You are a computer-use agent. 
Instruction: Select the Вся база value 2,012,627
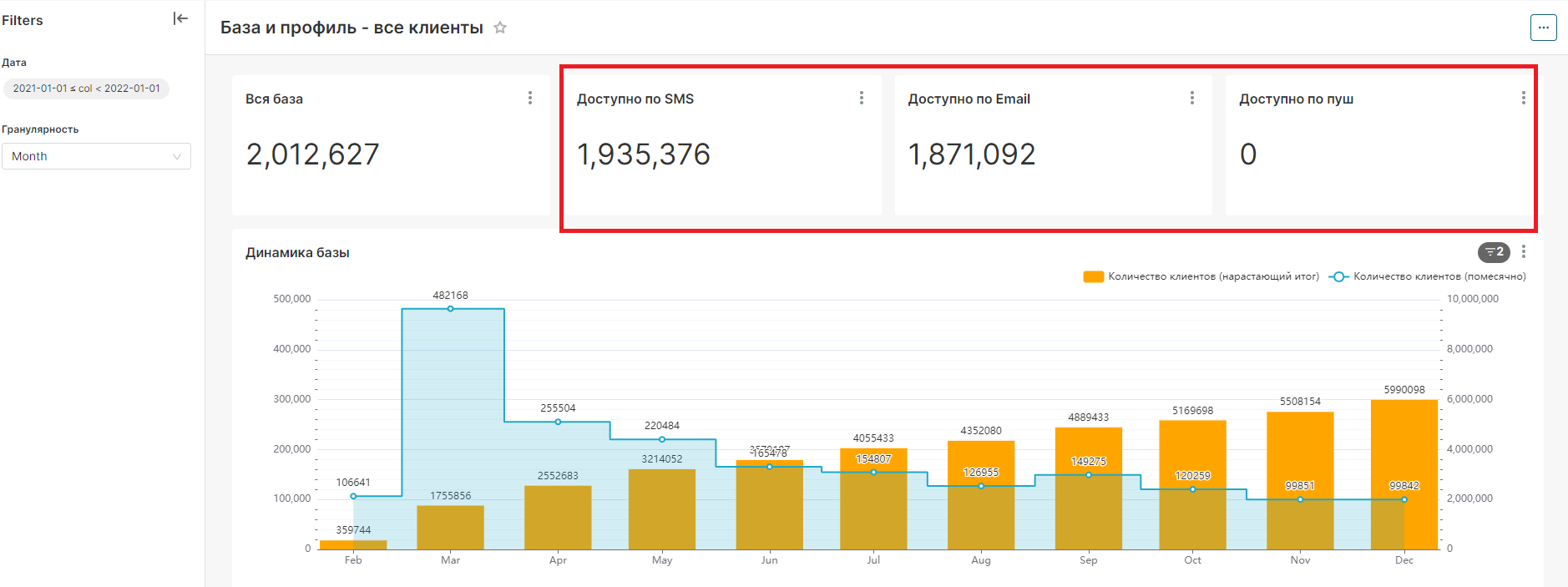pos(313,154)
